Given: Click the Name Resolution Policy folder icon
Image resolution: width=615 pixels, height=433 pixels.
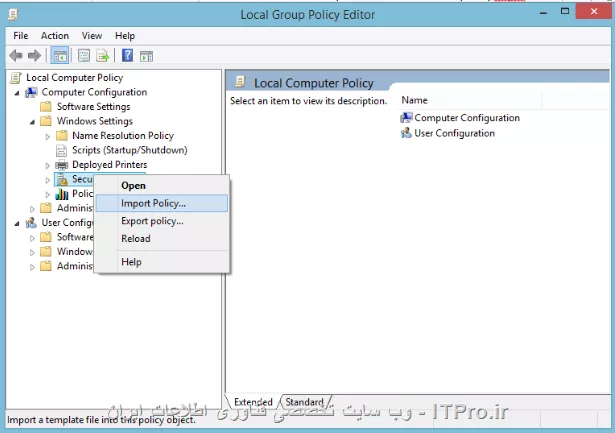Looking at the screenshot, I should coord(62,136).
